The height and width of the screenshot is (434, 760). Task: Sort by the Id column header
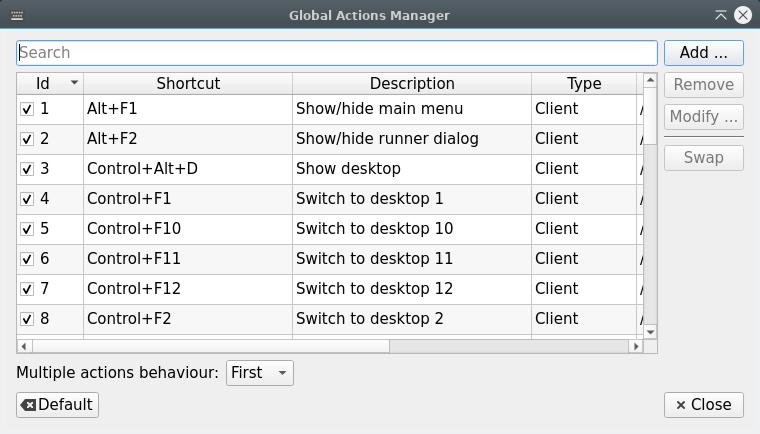click(x=50, y=83)
